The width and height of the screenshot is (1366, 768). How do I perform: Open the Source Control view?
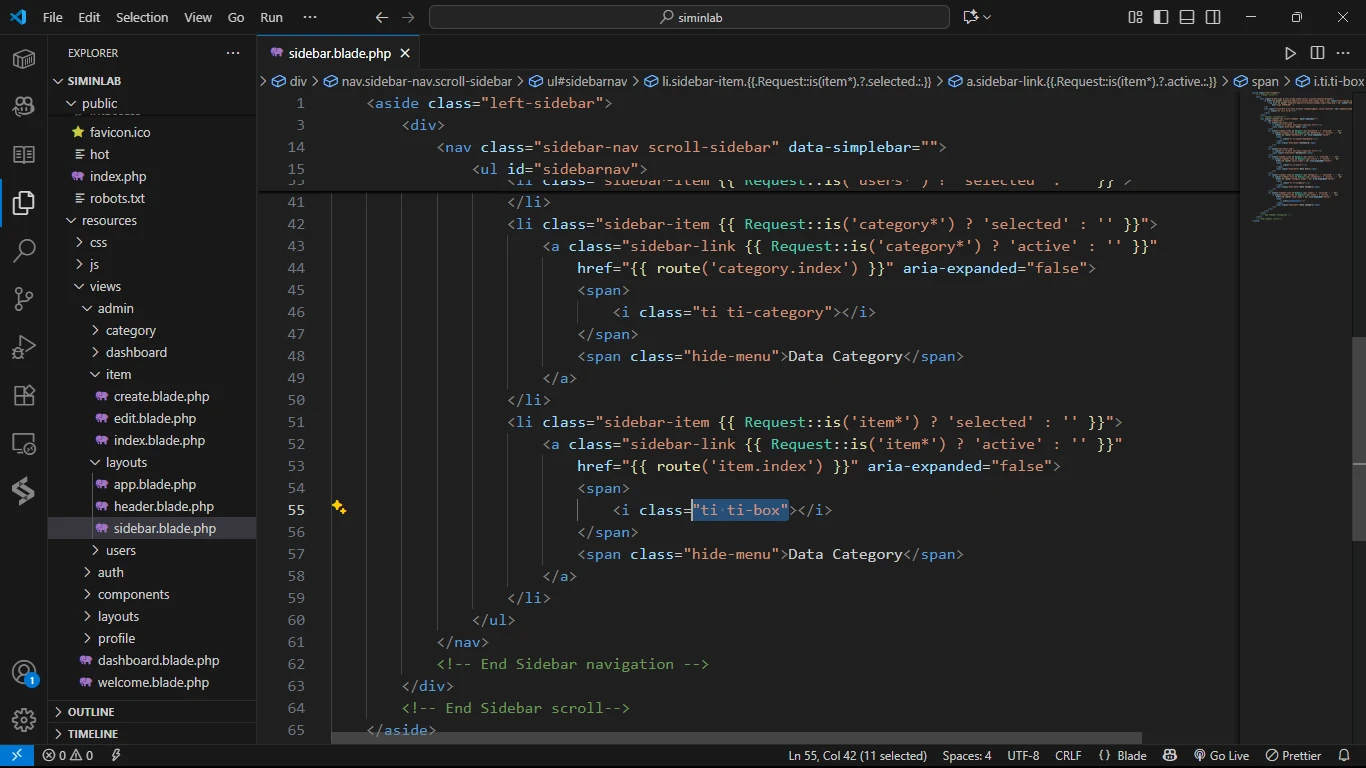24,298
